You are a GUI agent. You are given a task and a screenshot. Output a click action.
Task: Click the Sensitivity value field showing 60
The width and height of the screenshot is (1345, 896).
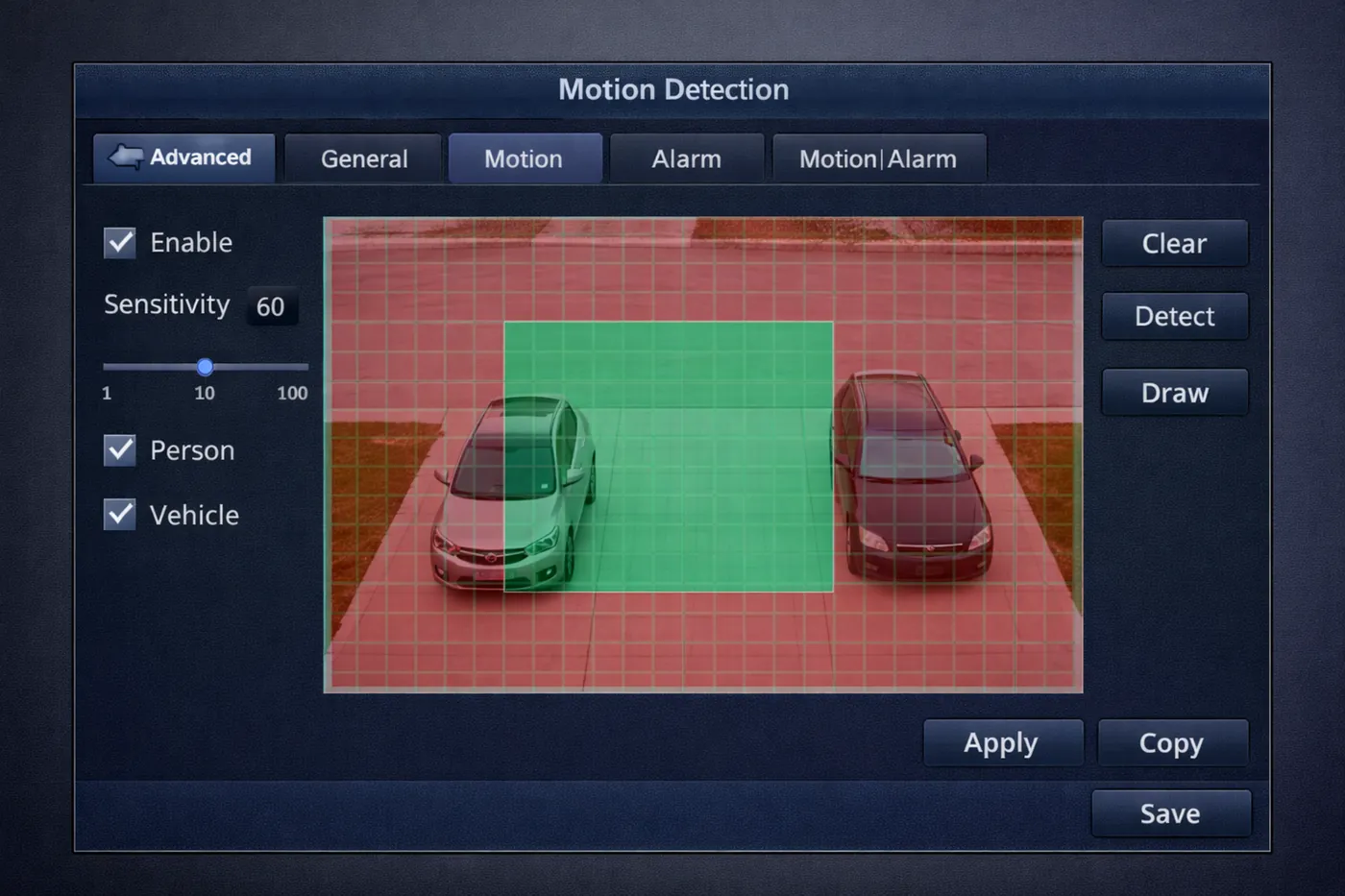[x=271, y=306]
